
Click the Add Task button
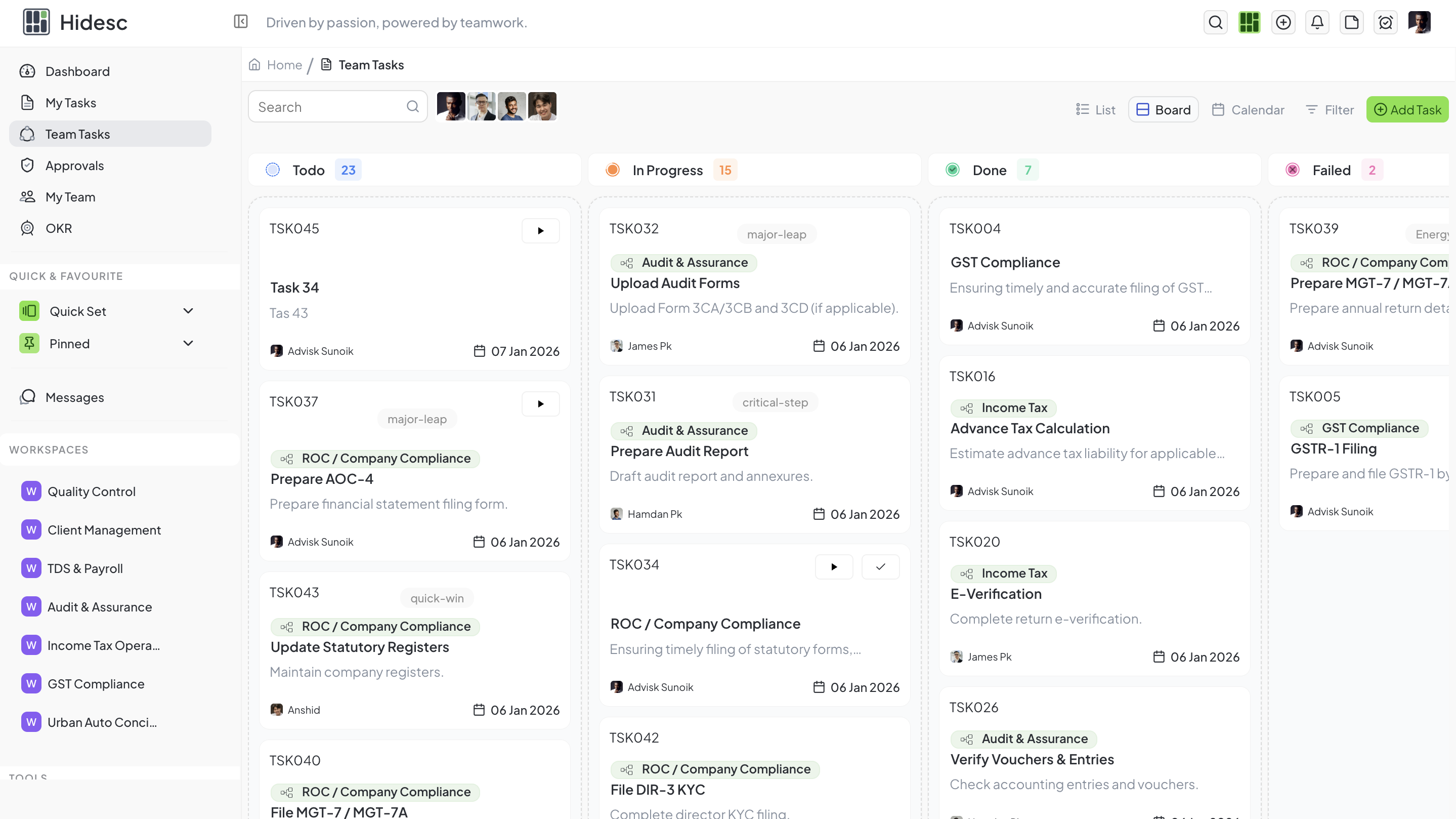[1407, 109]
